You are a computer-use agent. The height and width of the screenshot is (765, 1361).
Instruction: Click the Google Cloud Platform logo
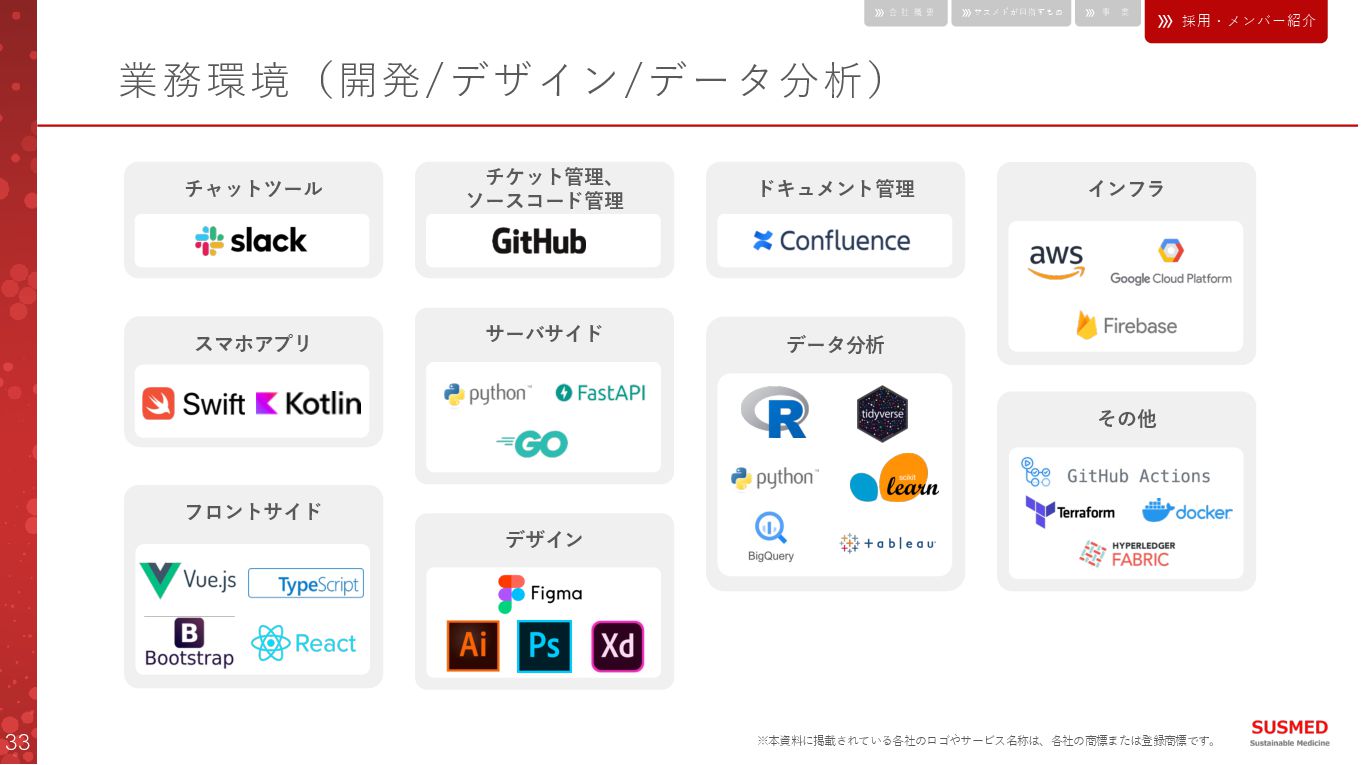(x=1170, y=262)
